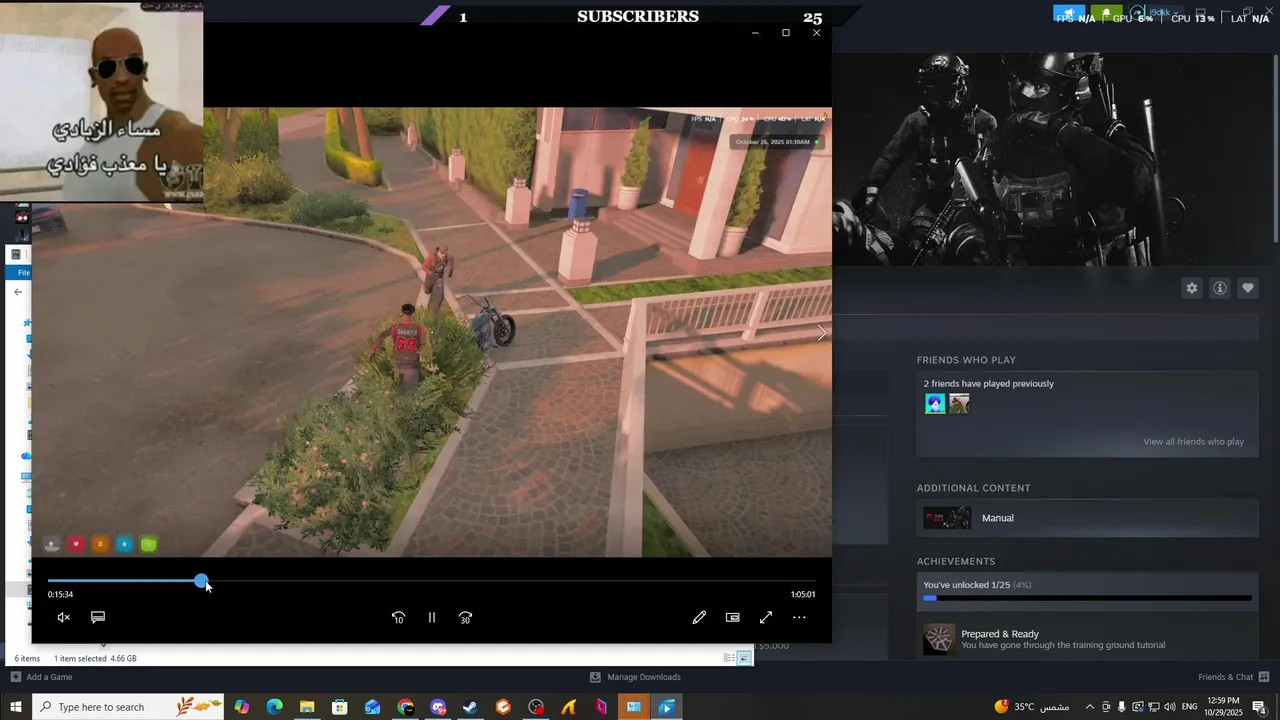The width and height of the screenshot is (1280, 720).
Task: Click the gray player icon in game overlay
Action: coord(52,544)
